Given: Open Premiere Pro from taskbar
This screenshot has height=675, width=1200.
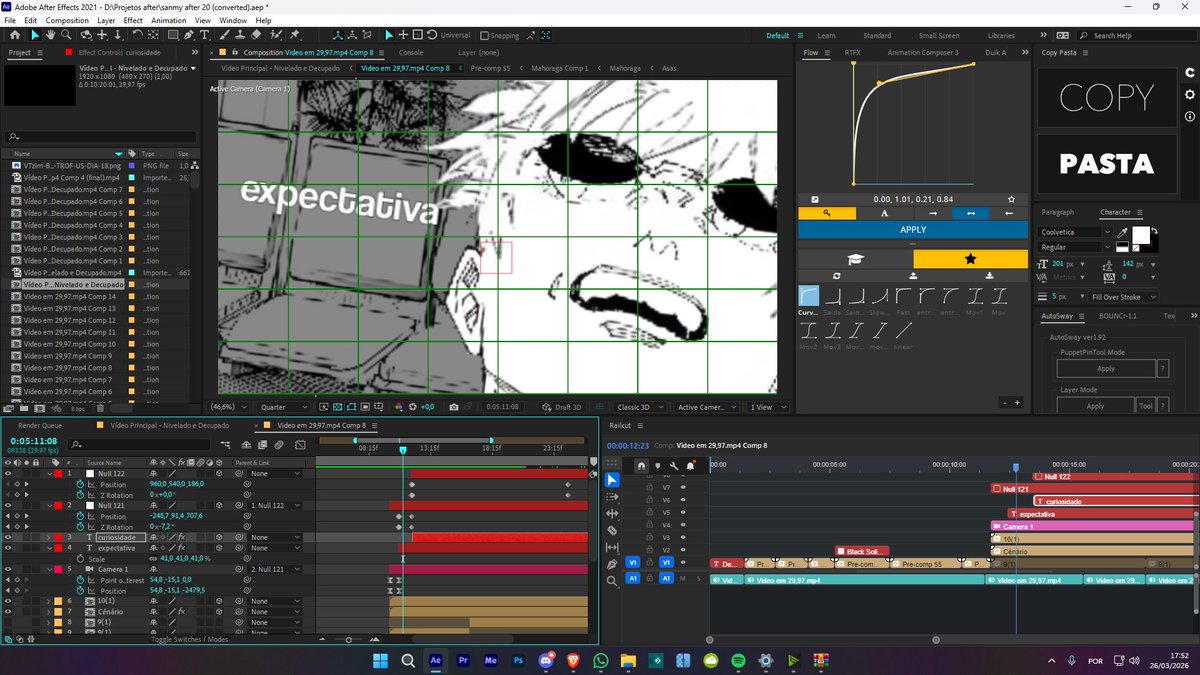Looking at the screenshot, I should click(463, 661).
